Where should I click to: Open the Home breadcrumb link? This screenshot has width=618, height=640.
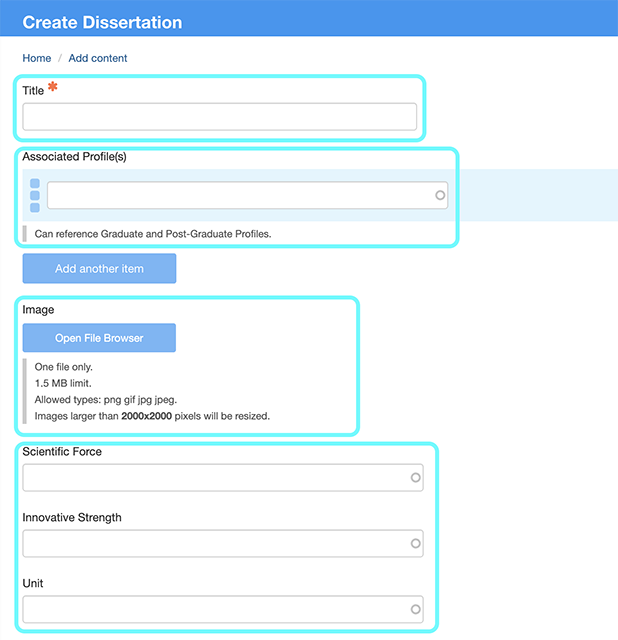37,58
